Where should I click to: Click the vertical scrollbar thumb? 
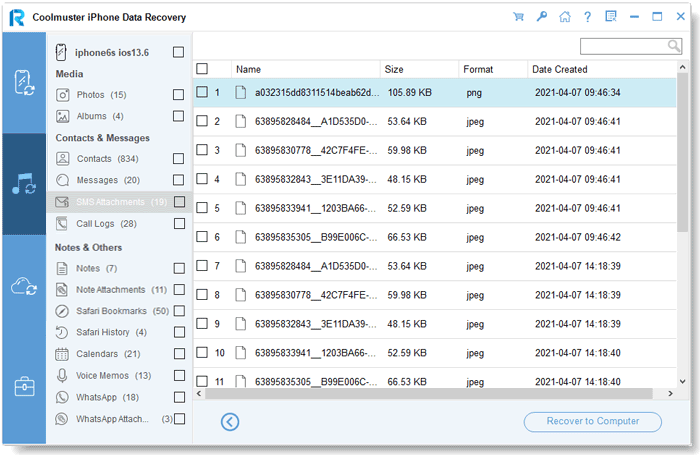click(x=682, y=152)
